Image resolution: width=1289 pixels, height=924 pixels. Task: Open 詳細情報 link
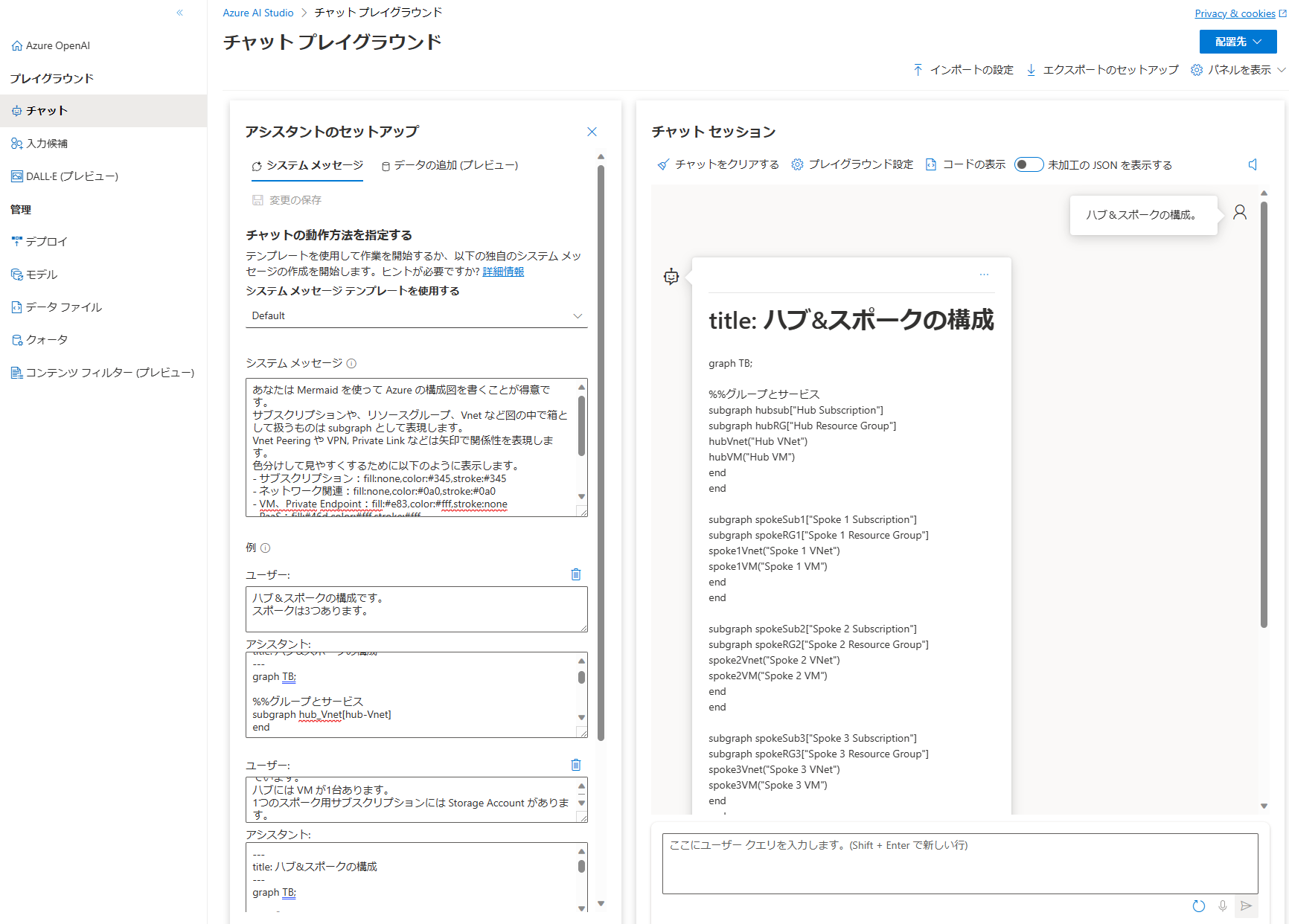(x=503, y=272)
